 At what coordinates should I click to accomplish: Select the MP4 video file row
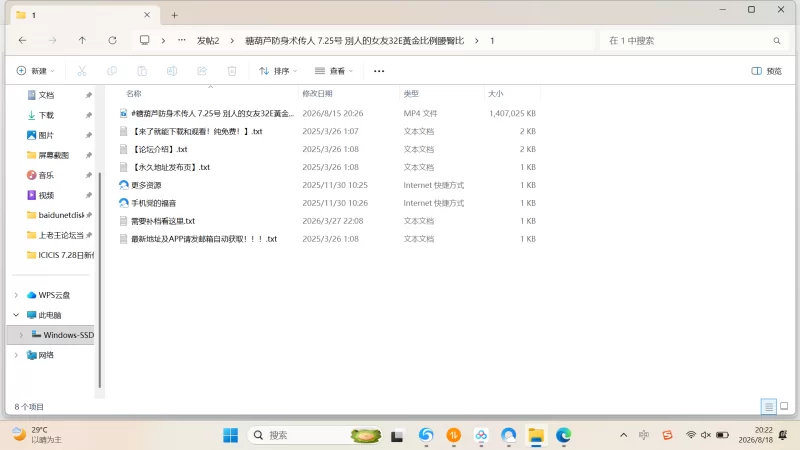pos(328,113)
